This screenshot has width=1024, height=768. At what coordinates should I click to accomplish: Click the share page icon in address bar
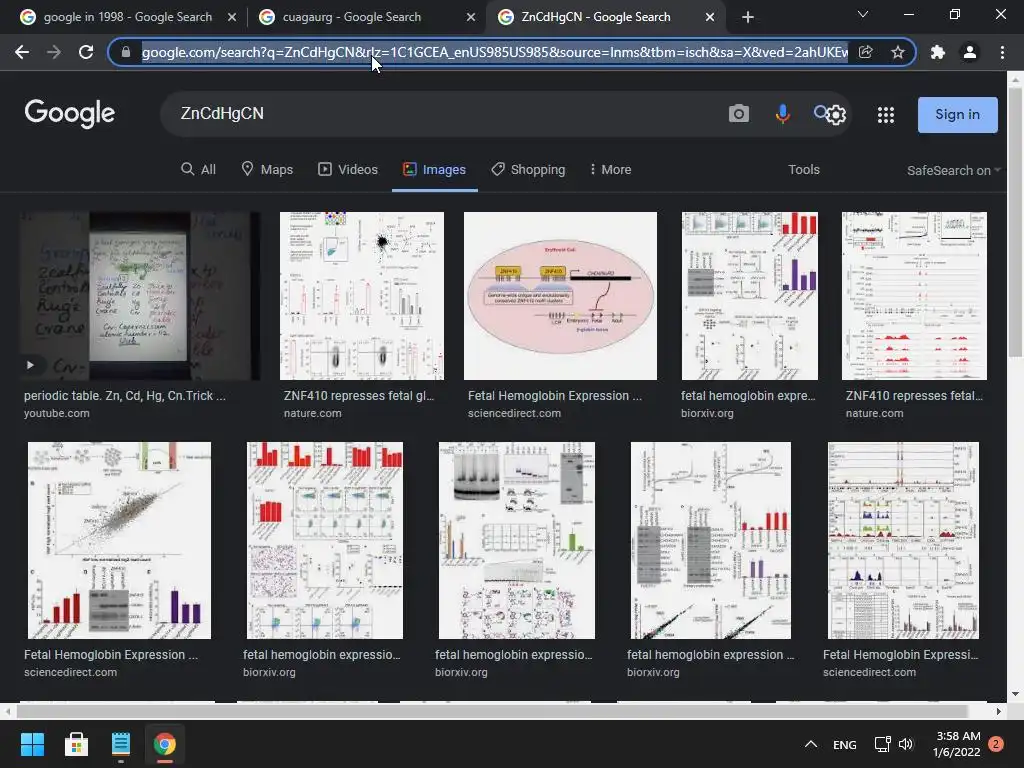click(865, 52)
